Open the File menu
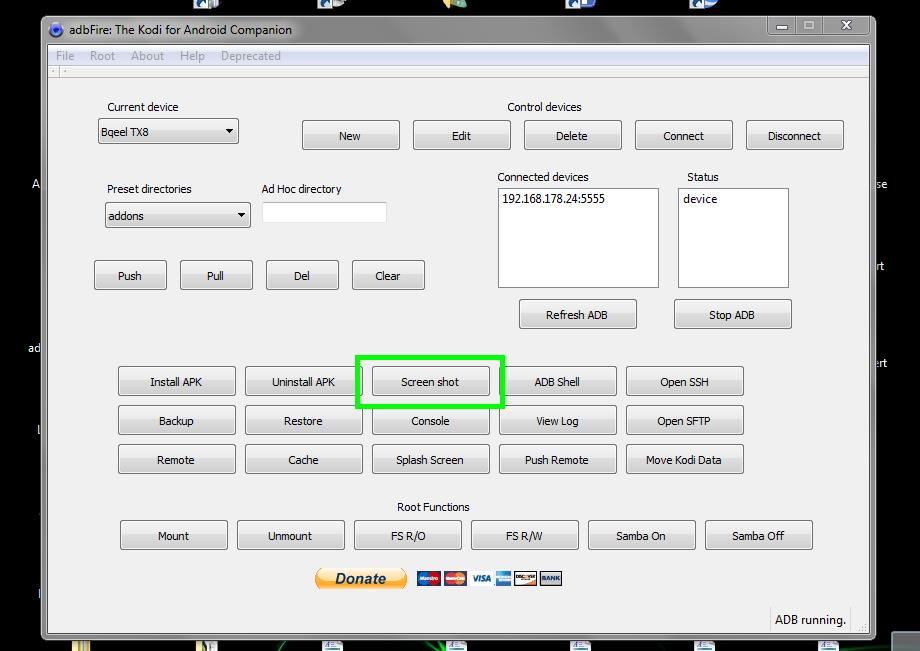920x651 pixels. click(x=65, y=56)
